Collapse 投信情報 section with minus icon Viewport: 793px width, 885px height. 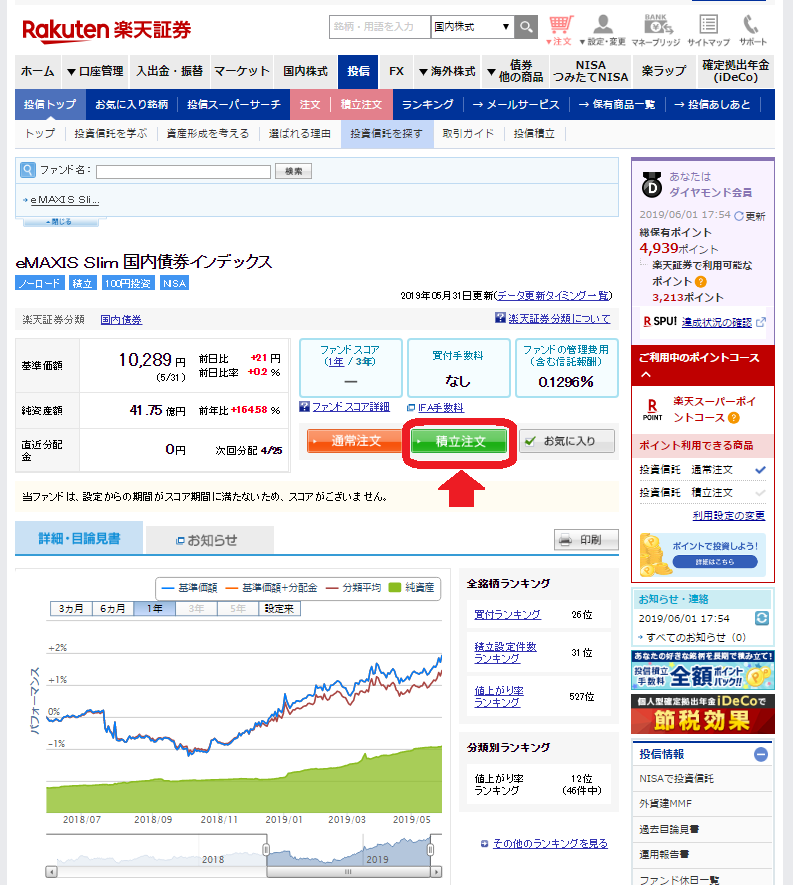pos(761,754)
